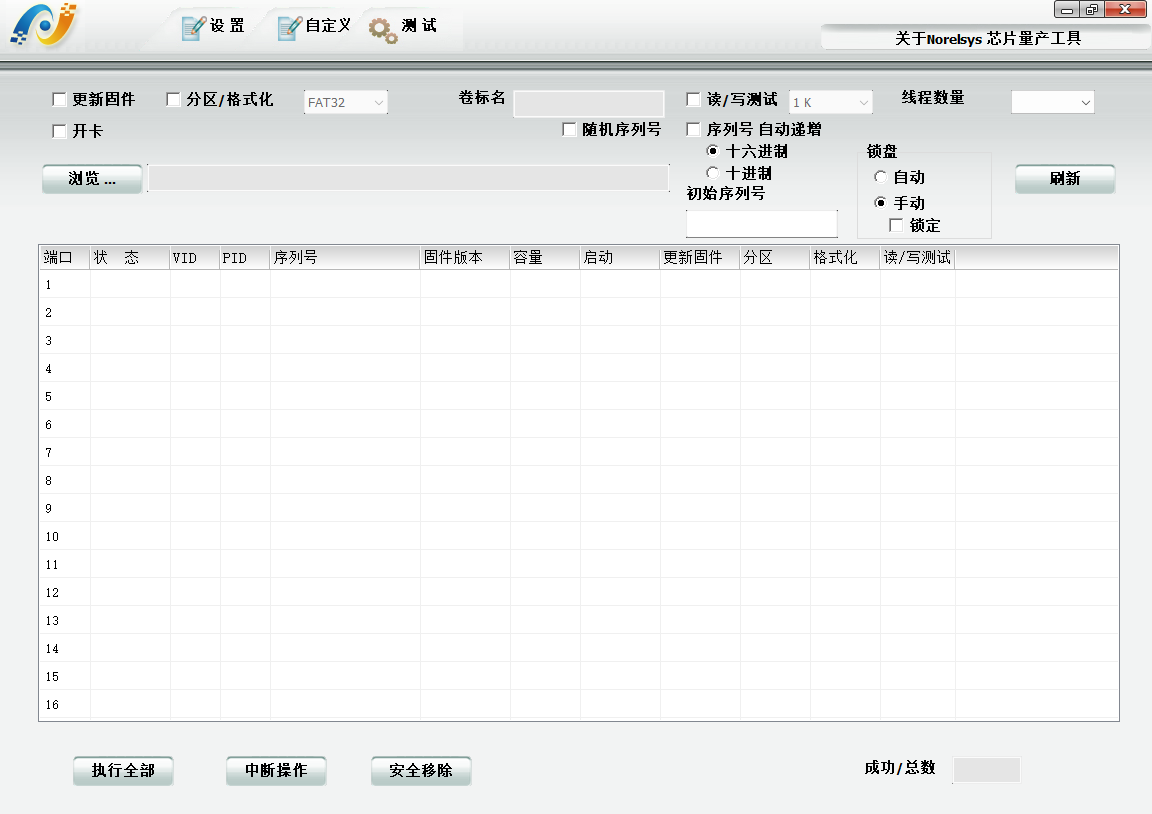Open the 测试 test tab
This screenshot has height=814, width=1152.
(403, 26)
